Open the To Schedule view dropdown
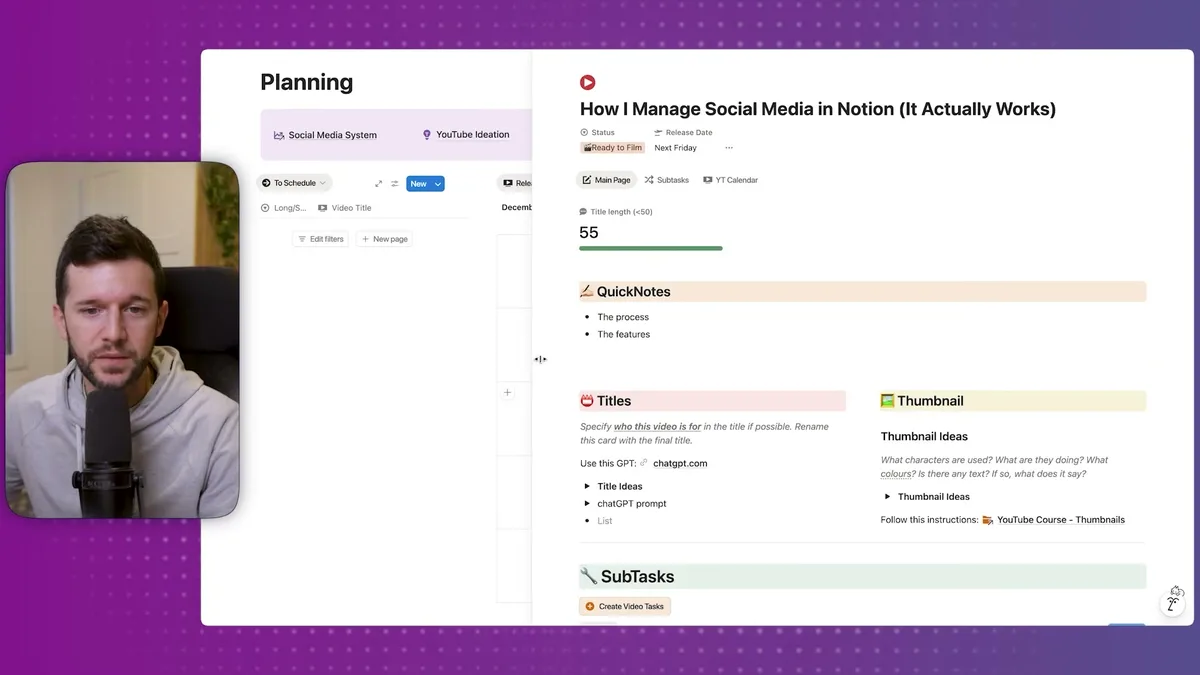Image resolution: width=1200 pixels, height=675 pixels. point(293,183)
